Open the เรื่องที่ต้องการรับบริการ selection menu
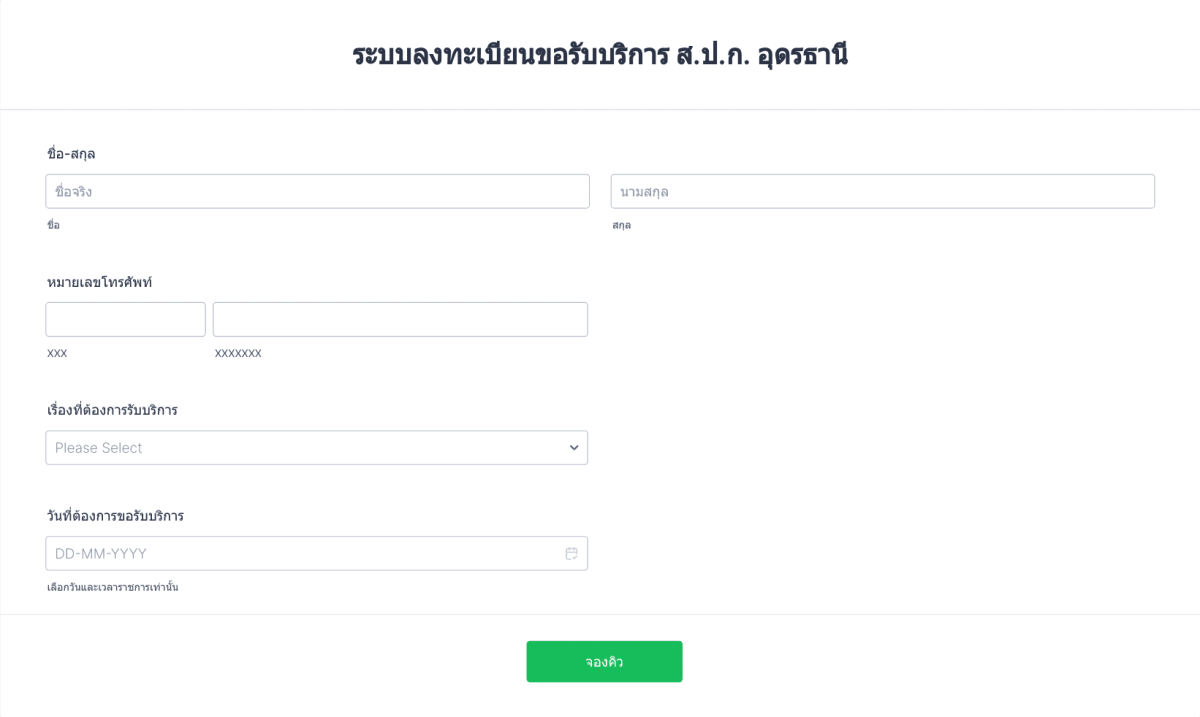1200x717 pixels. pyautogui.click(x=316, y=447)
